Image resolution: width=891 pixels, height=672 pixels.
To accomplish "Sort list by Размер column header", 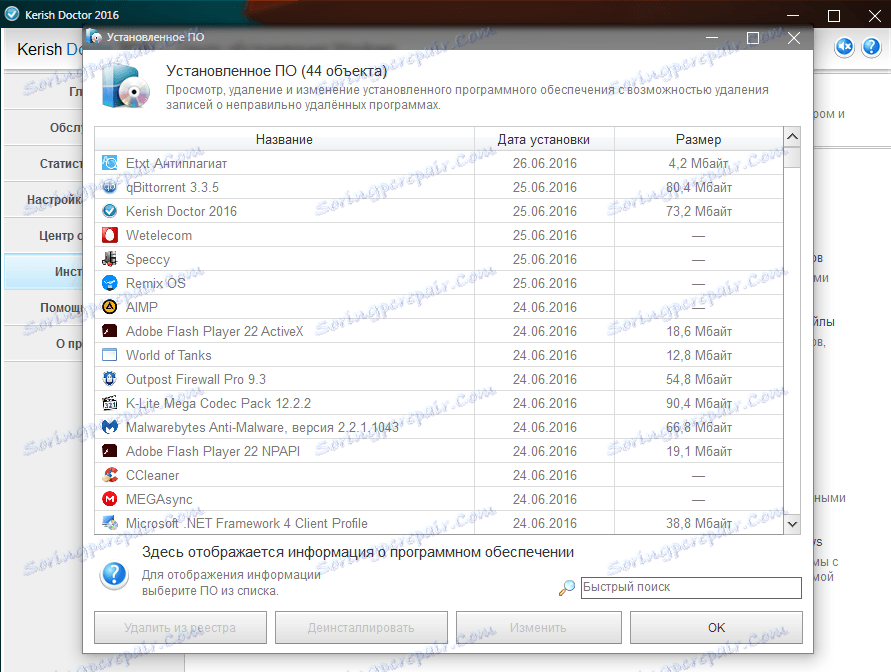I will [698, 139].
